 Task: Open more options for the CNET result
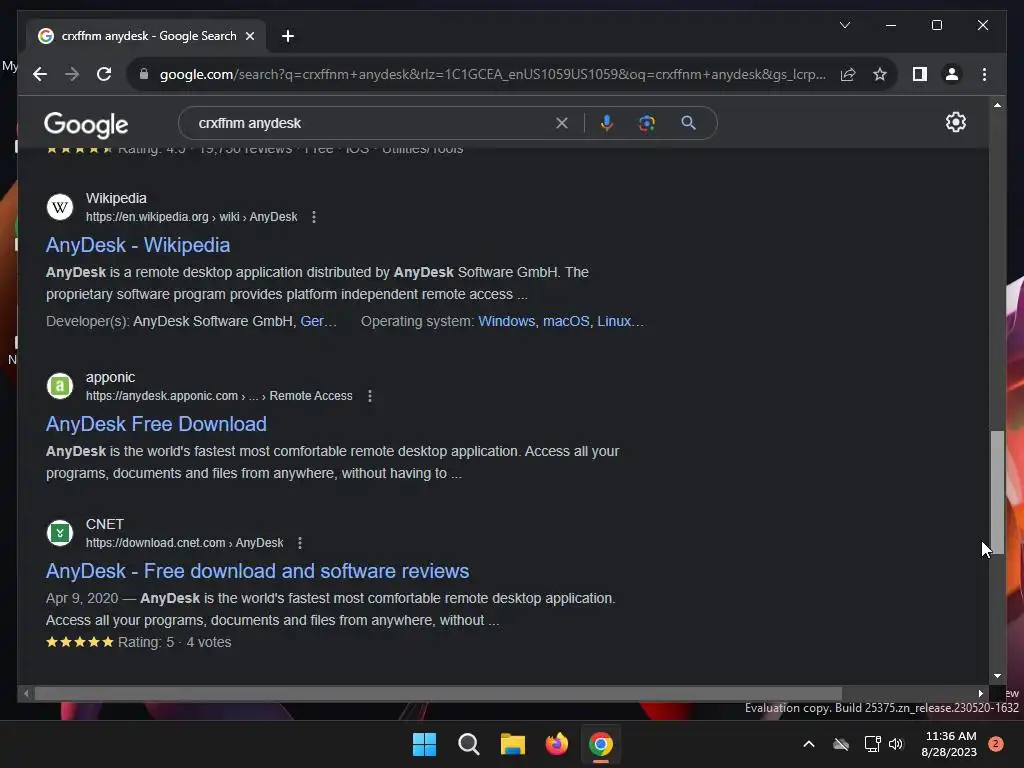pyautogui.click(x=300, y=543)
